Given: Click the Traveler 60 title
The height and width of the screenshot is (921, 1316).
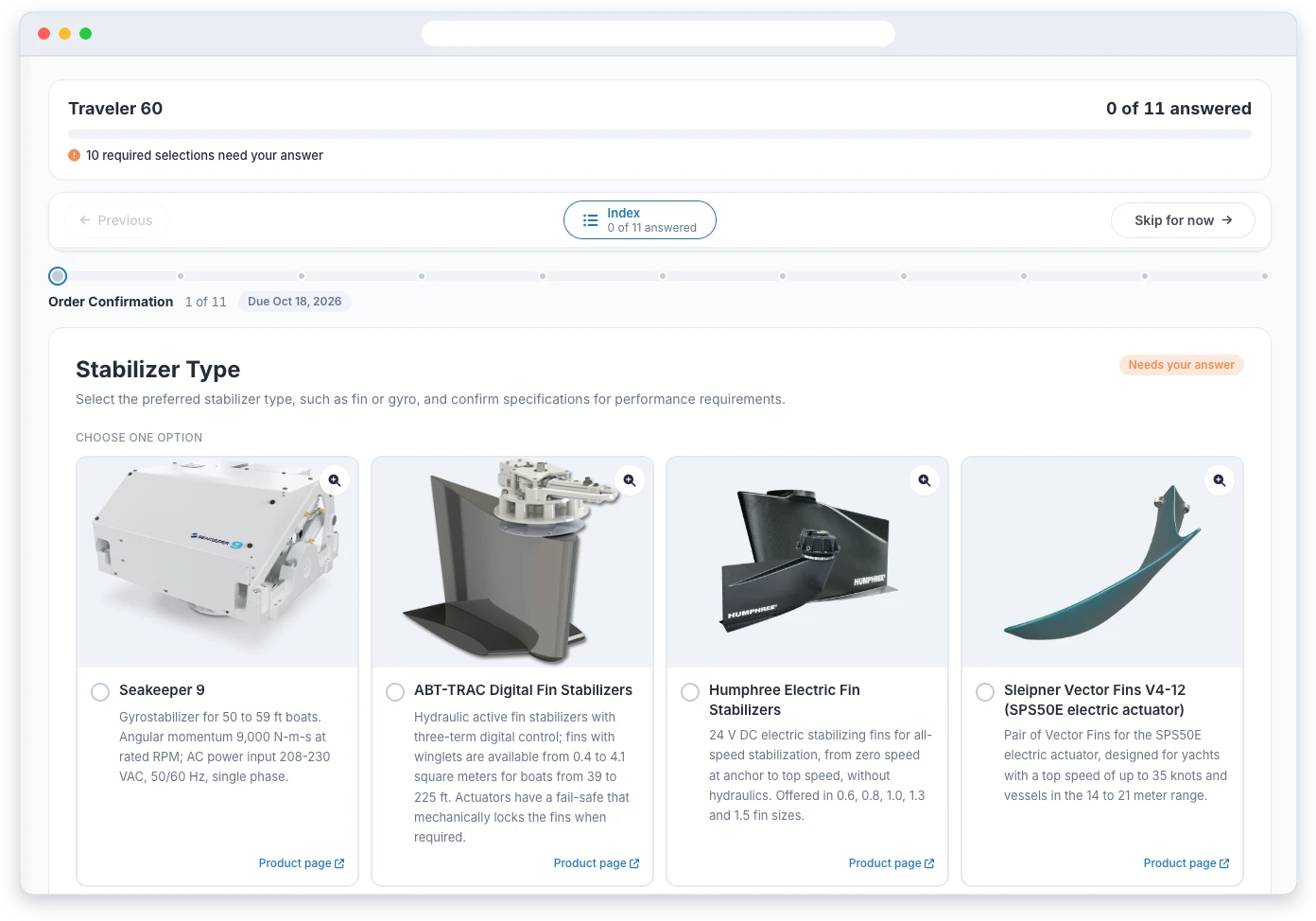Looking at the screenshot, I should pos(115,109).
